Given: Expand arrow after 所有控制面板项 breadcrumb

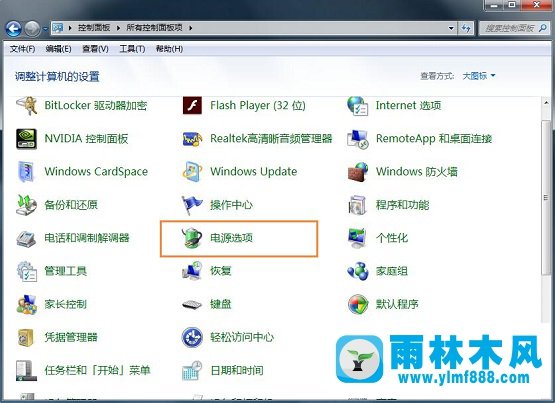Looking at the screenshot, I should pyautogui.click(x=190, y=28).
